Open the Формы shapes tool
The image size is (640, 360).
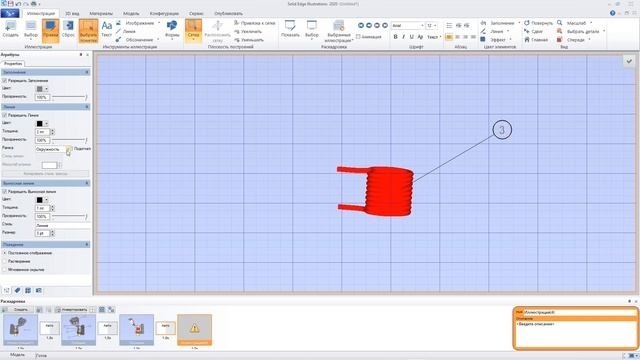click(x=172, y=30)
